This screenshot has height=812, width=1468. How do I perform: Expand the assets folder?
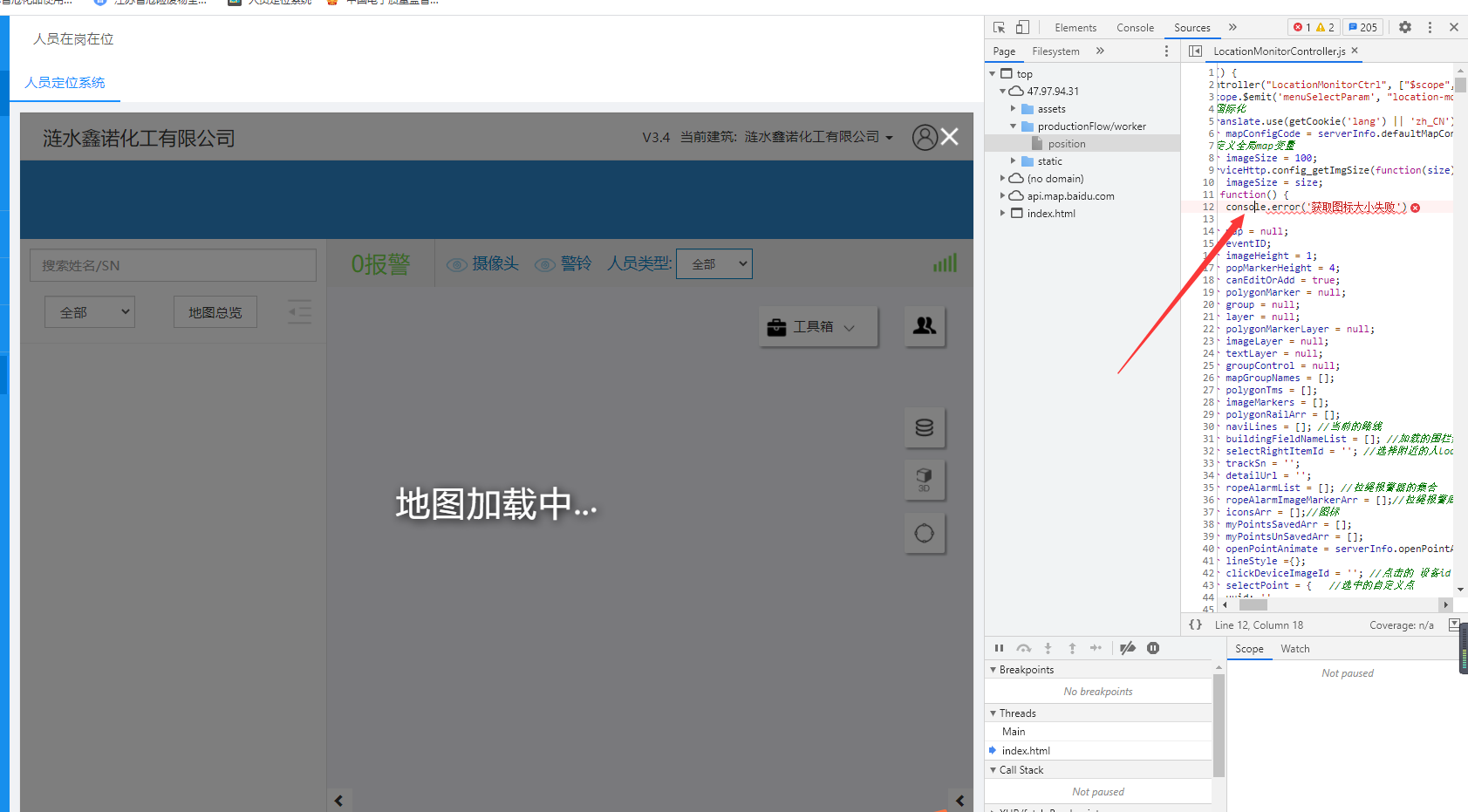(1013, 109)
